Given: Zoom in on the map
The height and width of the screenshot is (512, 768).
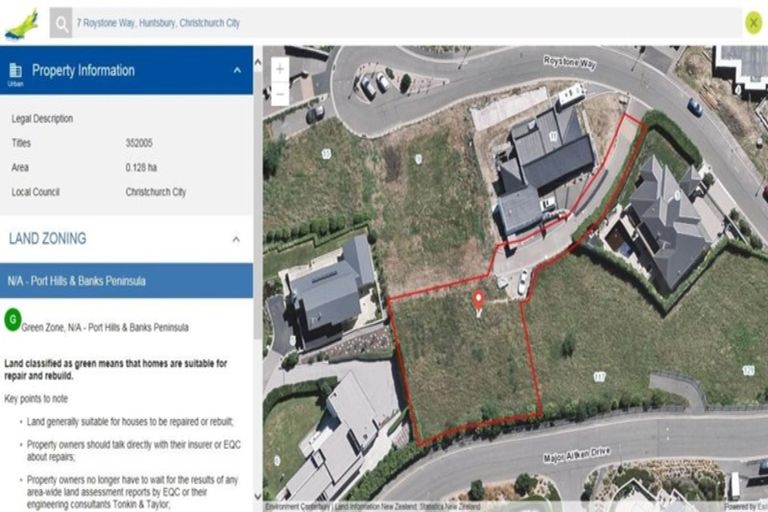Looking at the screenshot, I should [280, 69].
